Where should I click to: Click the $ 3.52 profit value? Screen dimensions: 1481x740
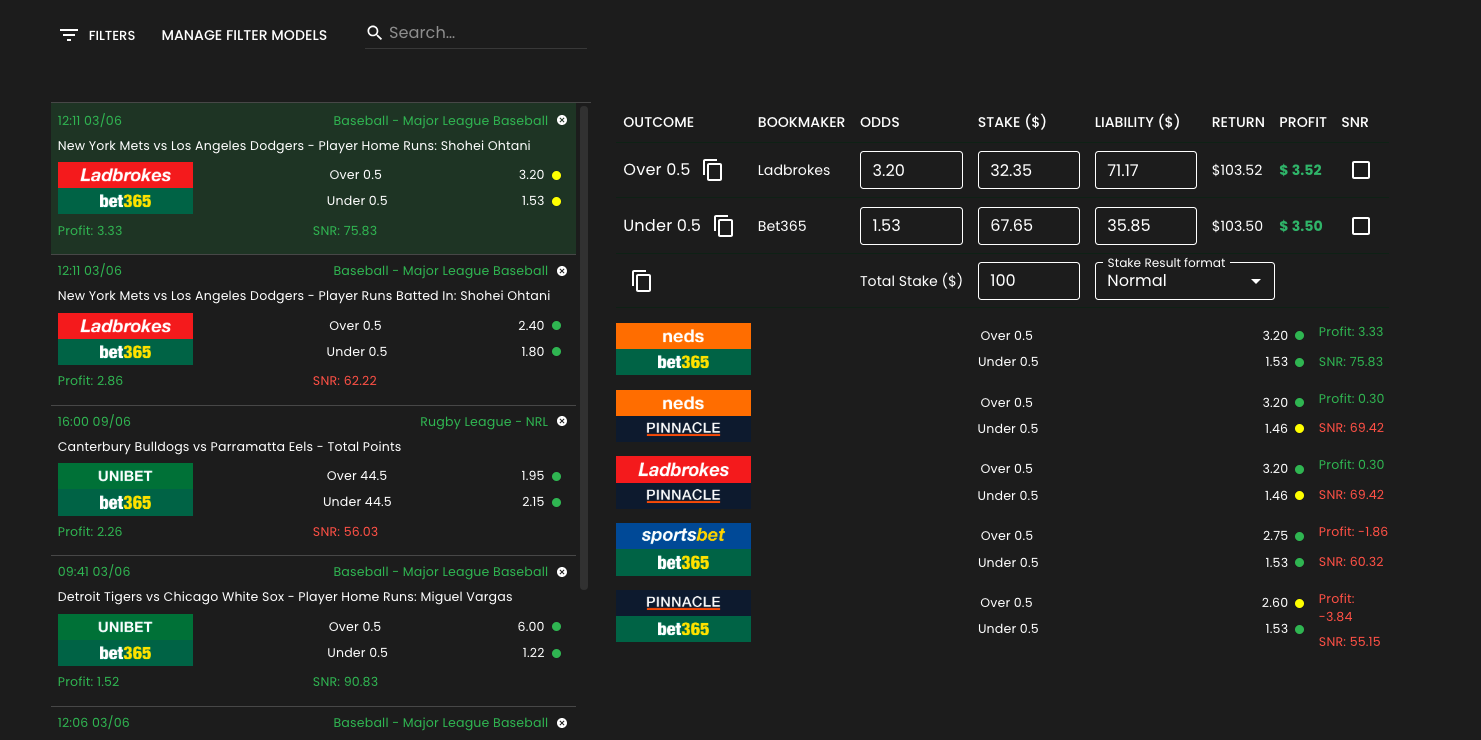coord(1301,170)
